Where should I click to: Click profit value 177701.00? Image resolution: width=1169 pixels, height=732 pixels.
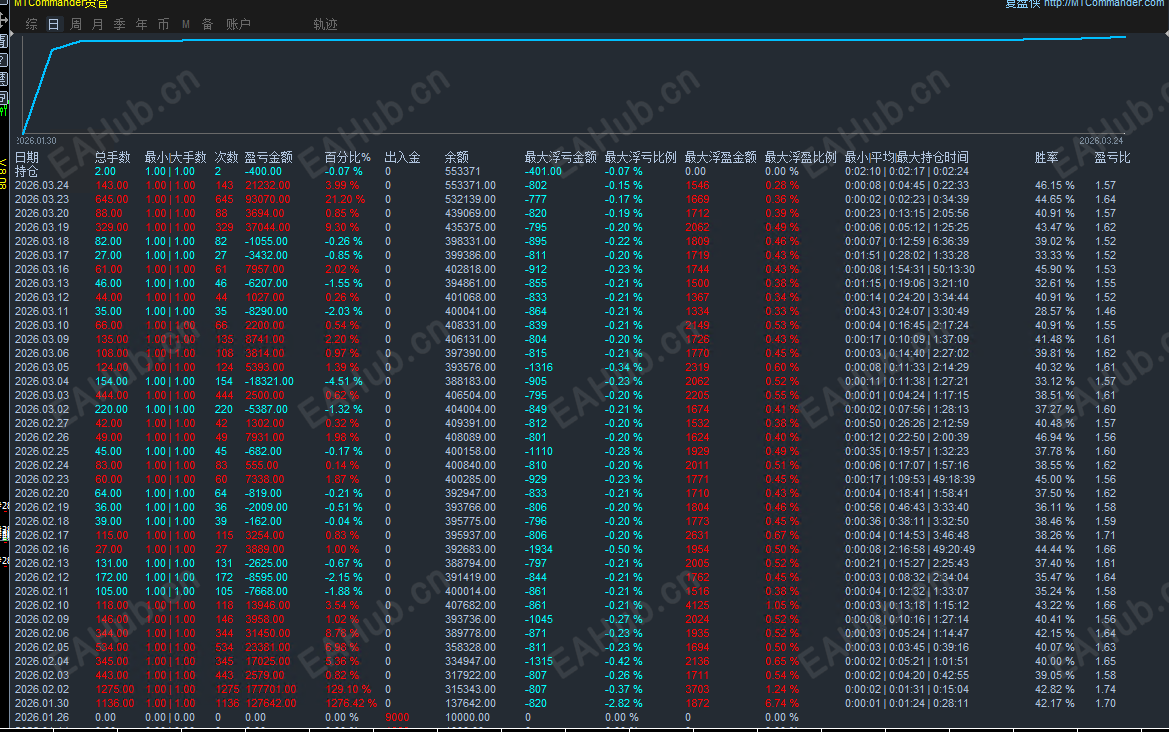point(271,690)
